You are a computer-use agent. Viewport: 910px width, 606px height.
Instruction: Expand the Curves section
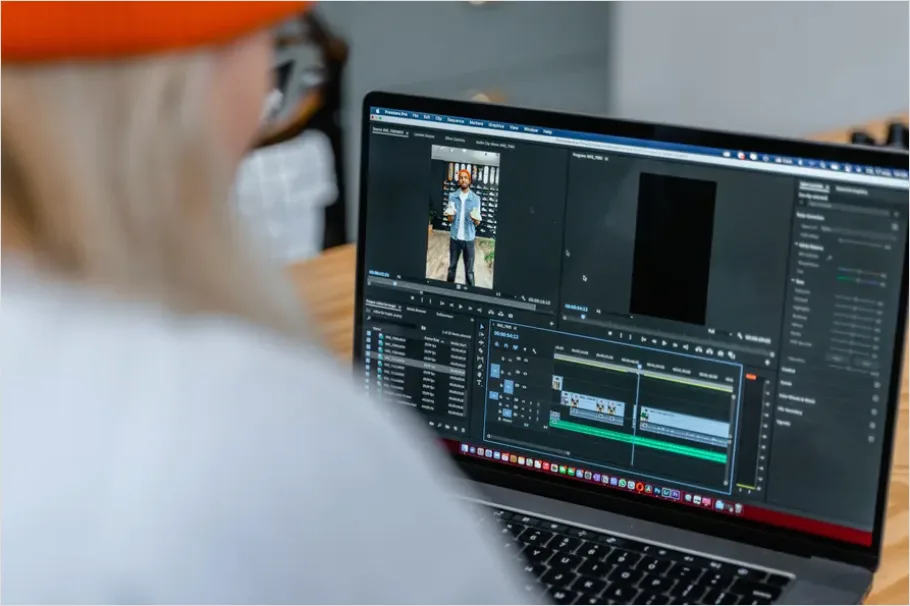point(786,383)
